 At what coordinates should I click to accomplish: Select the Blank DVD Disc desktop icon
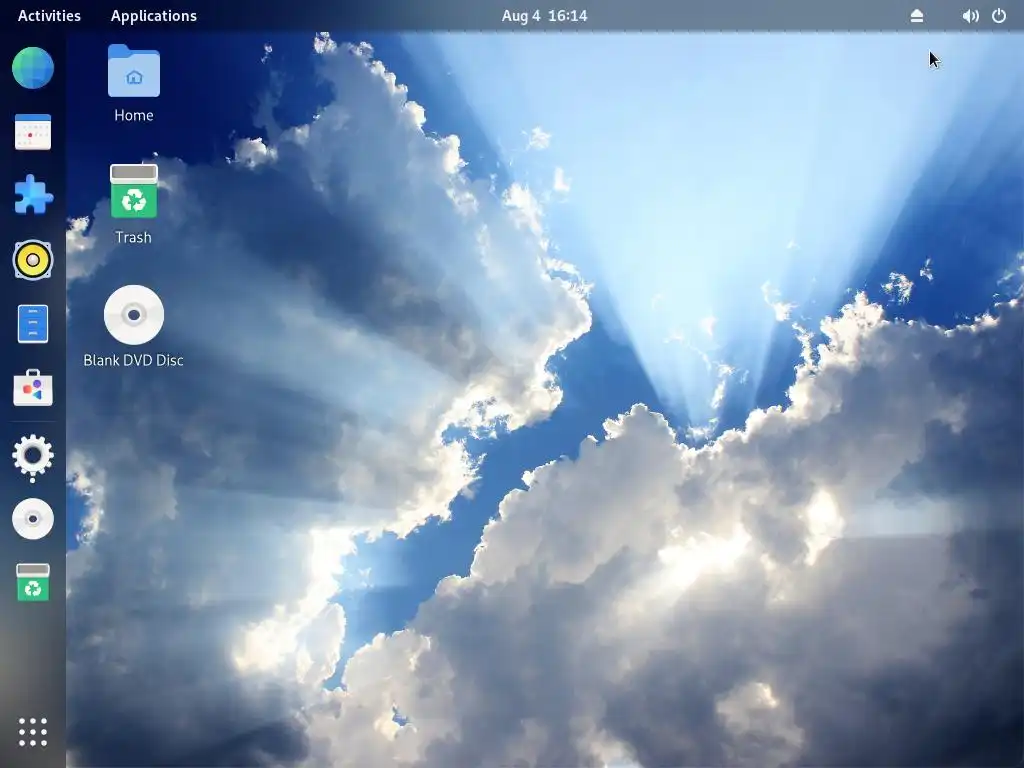coord(134,315)
